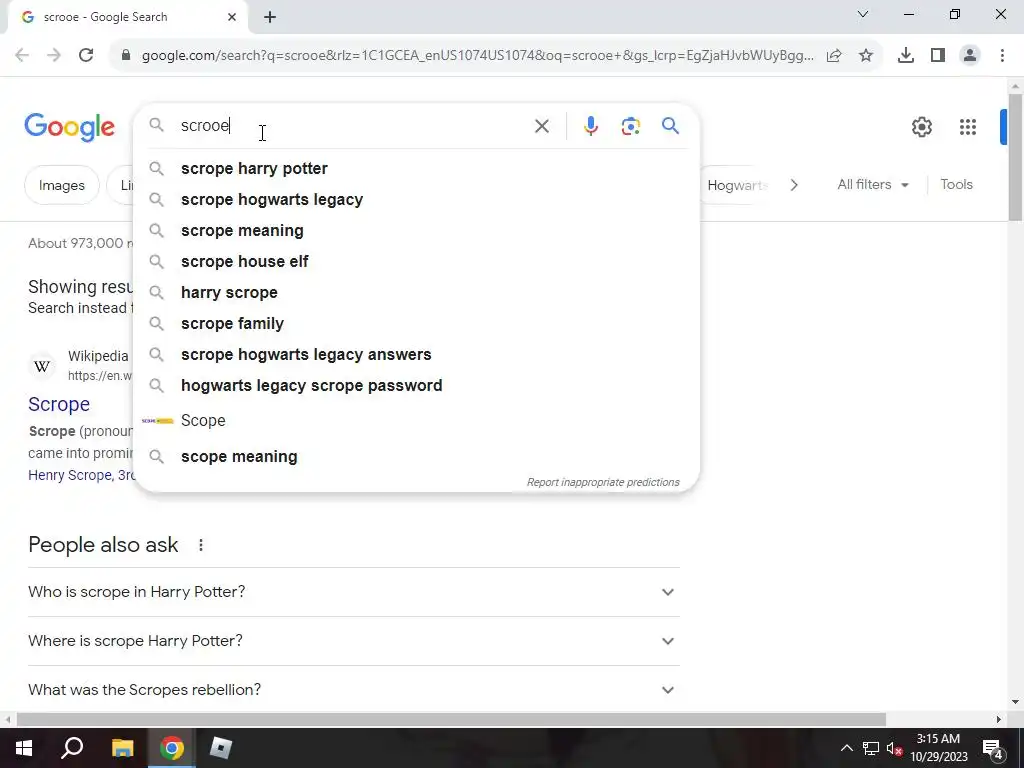The width and height of the screenshot is (1024, 768).
Task: Open Chrome three-dot menu
Action: 1002,55
